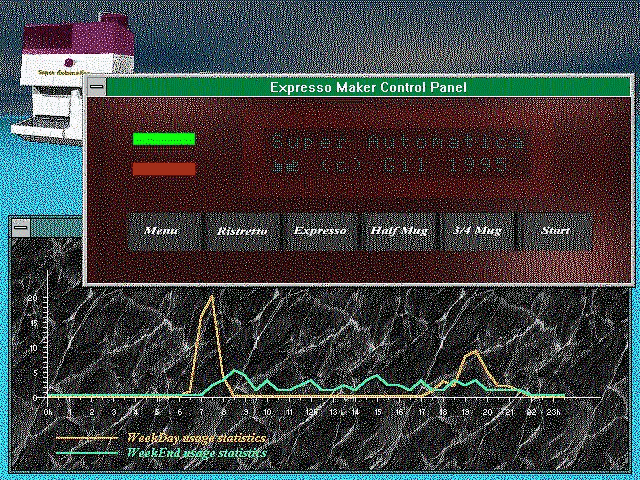Pick the Half Mug size button
640x480 pixels.
399,231
